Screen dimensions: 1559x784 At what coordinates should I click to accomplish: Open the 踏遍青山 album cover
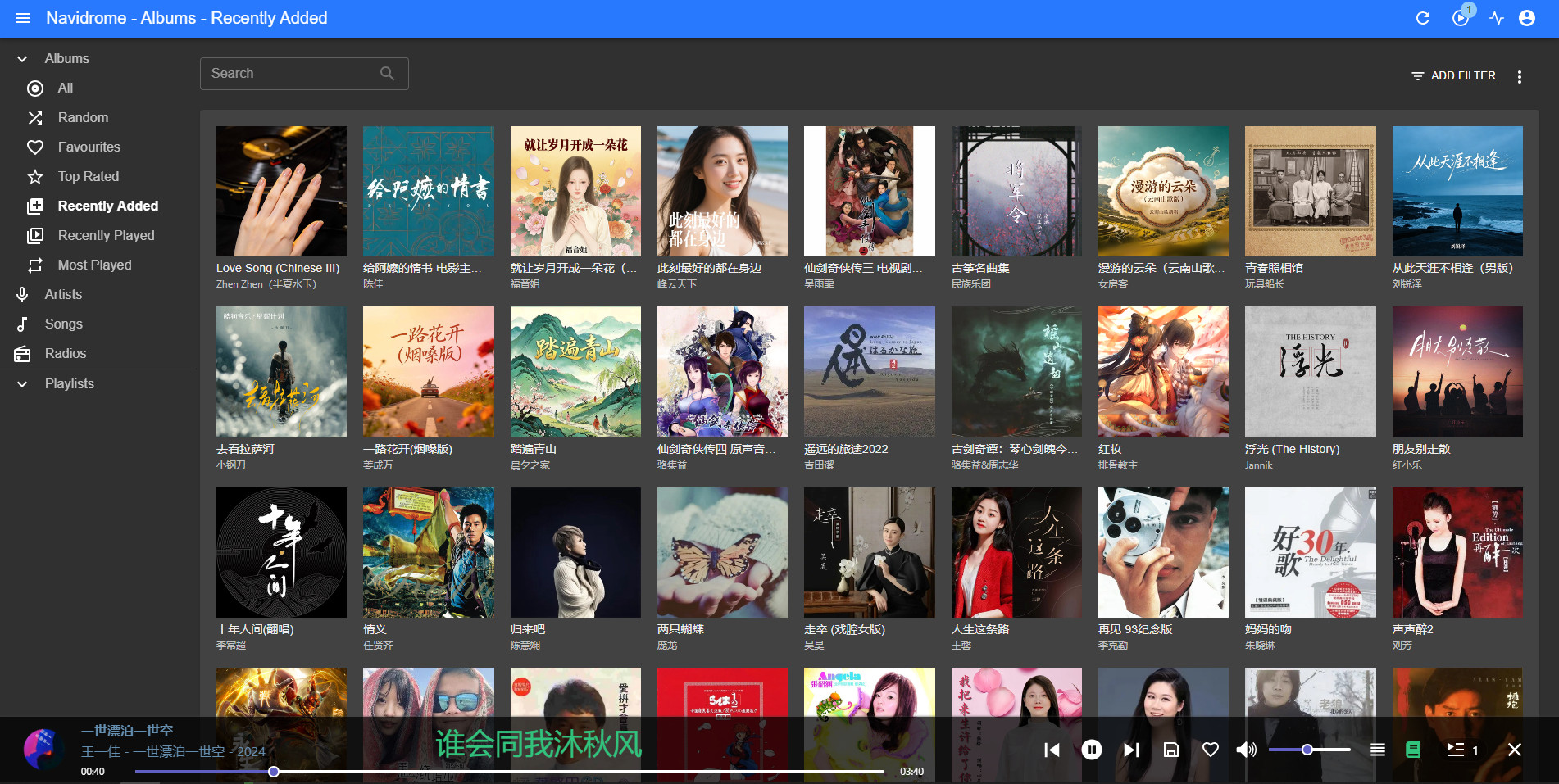(x=575, y=372)
